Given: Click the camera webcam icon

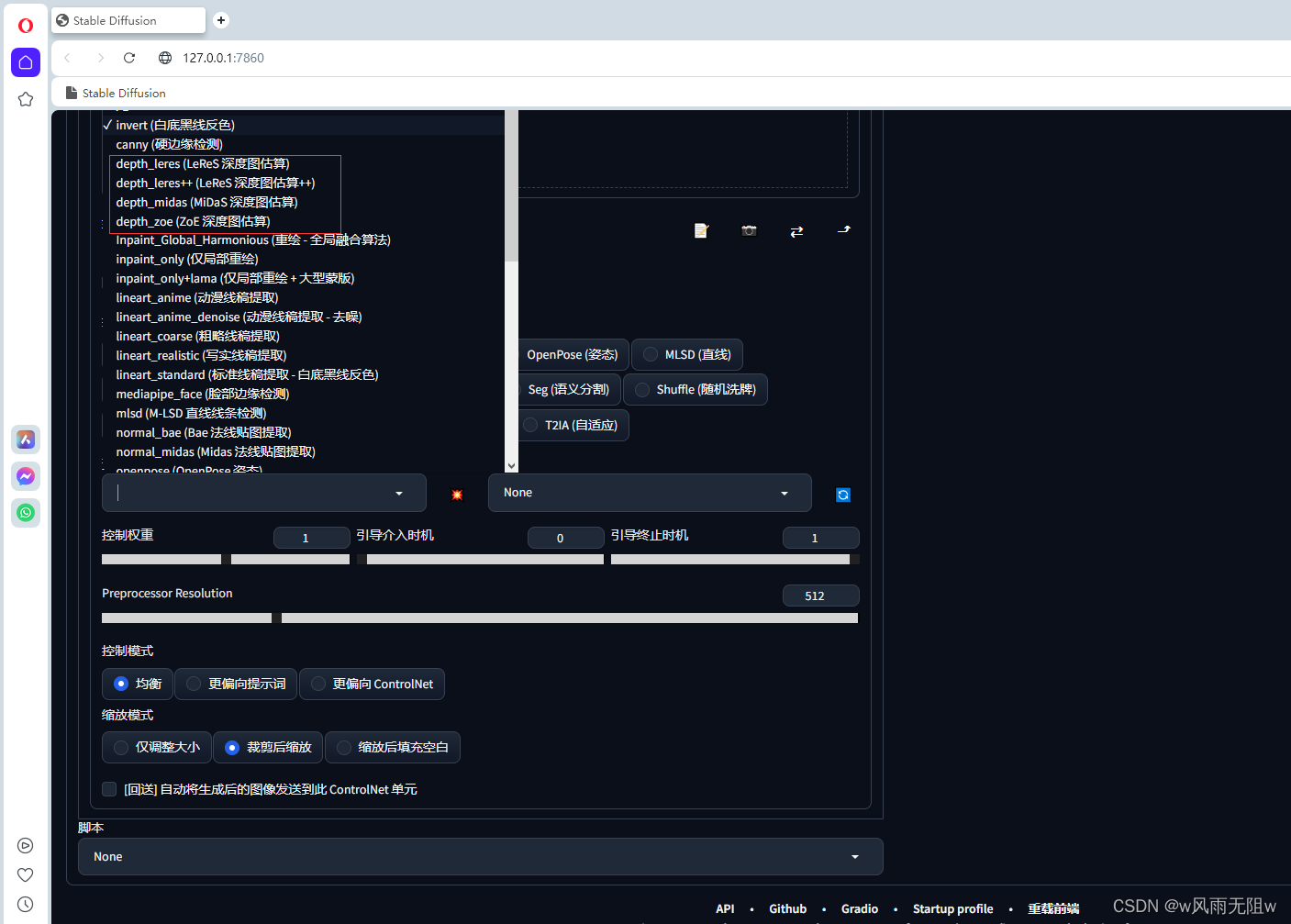Looking at the screenshot, I should [x=749, y=230].
